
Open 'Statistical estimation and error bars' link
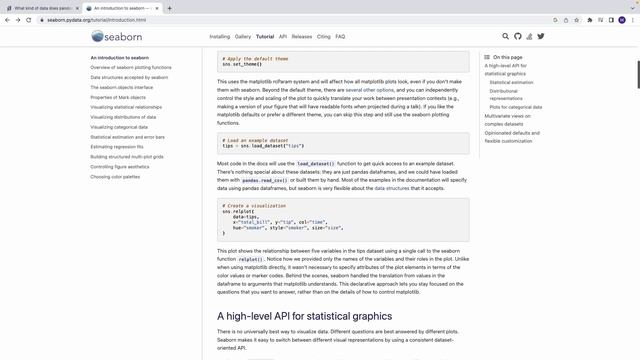click(x=127, y=137)
